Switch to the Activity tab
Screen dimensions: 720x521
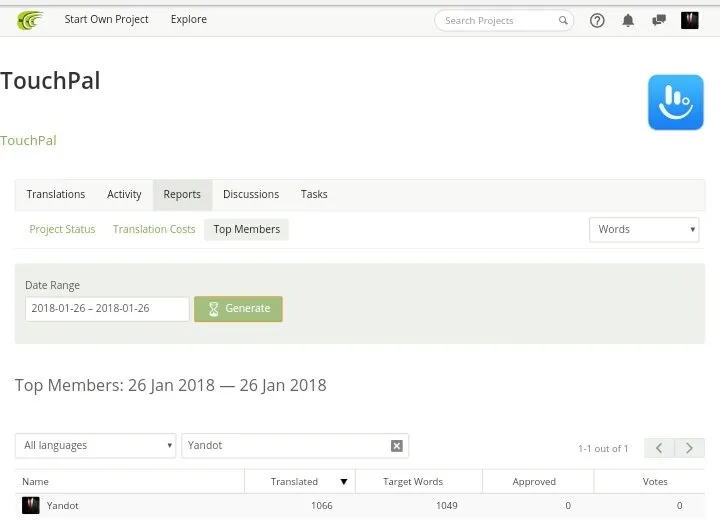(124, 195)
